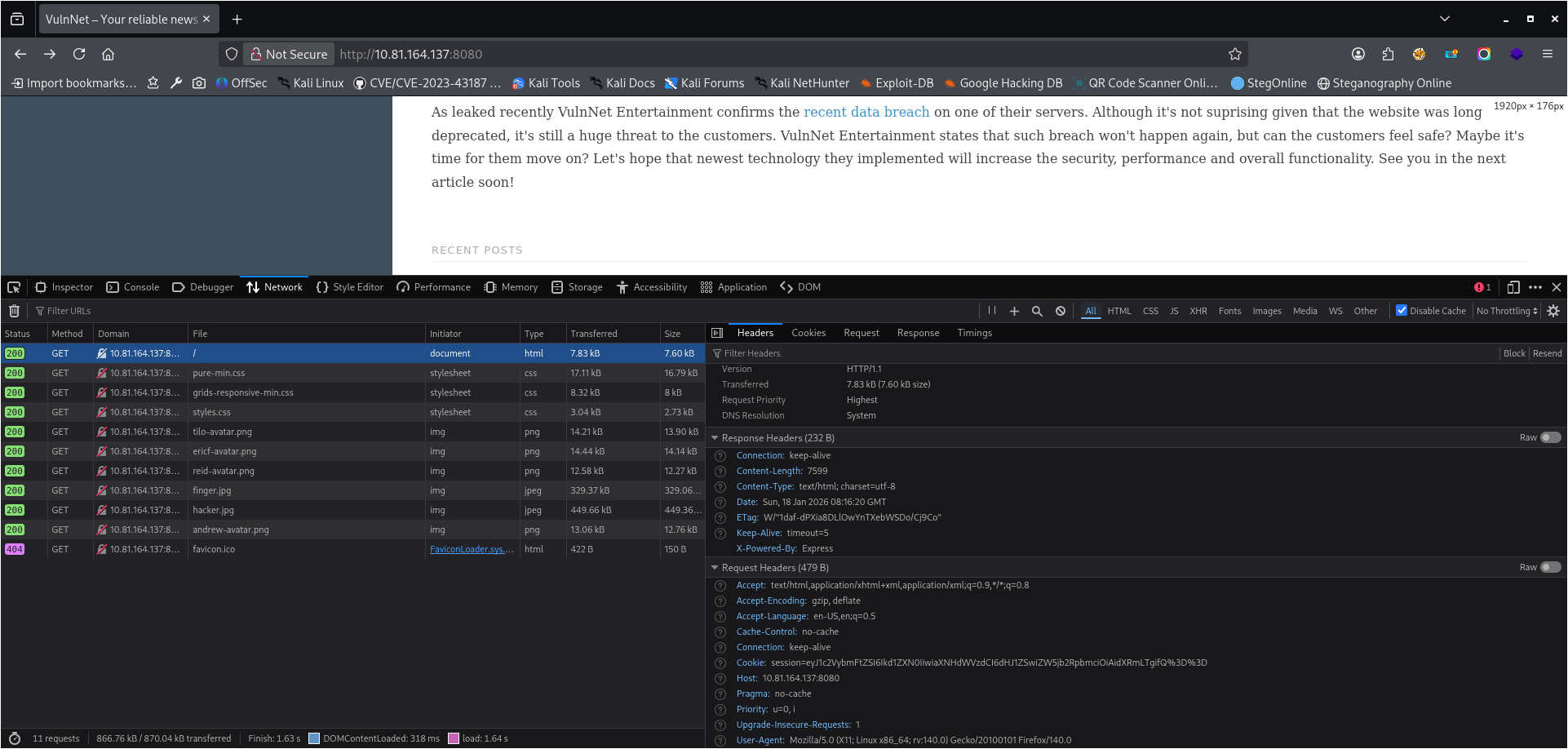Open request blocking icon
1568x749 pixels.
[x=1060, y=311]
